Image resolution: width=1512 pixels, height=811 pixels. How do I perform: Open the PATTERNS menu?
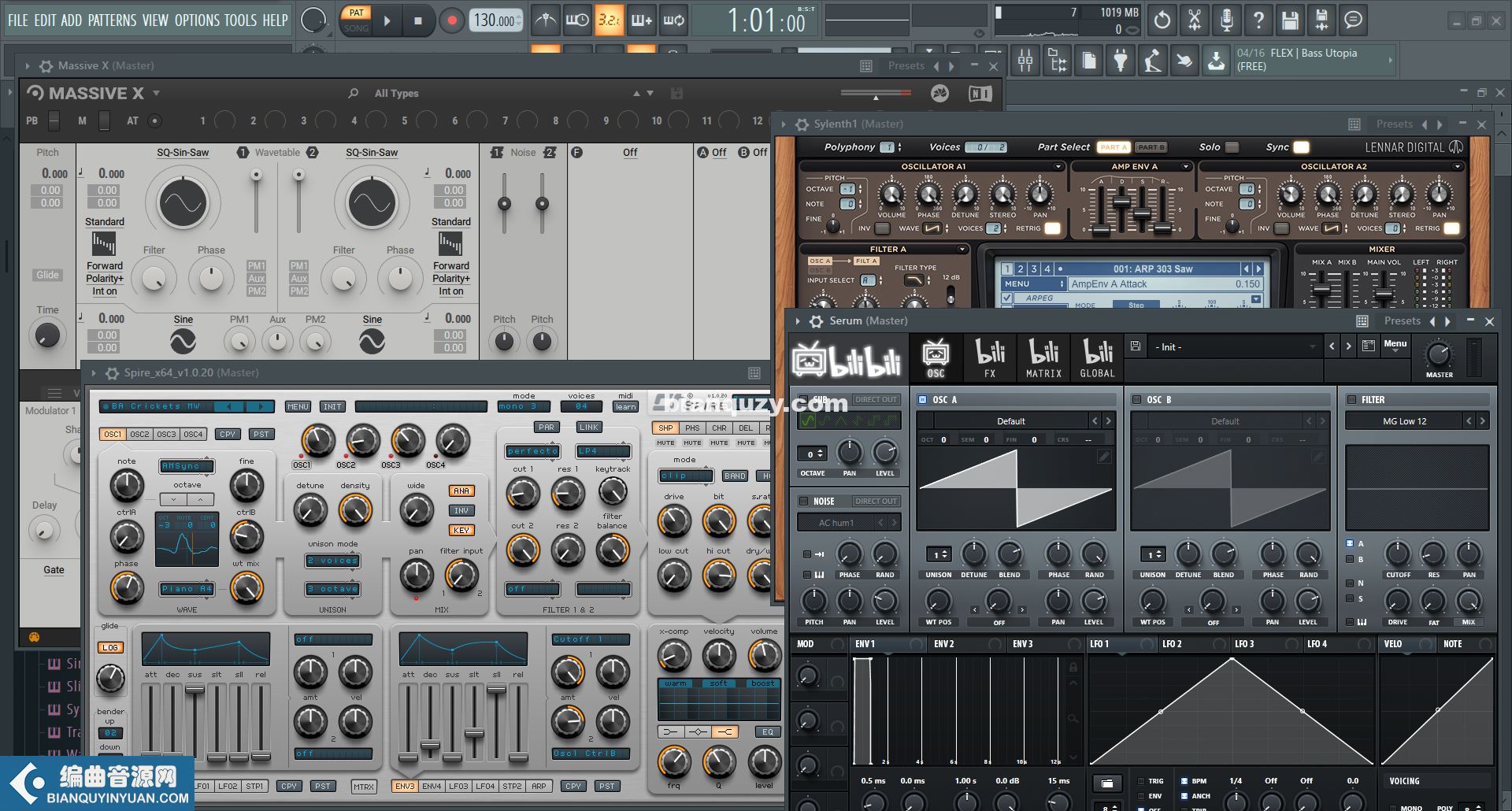112,20
